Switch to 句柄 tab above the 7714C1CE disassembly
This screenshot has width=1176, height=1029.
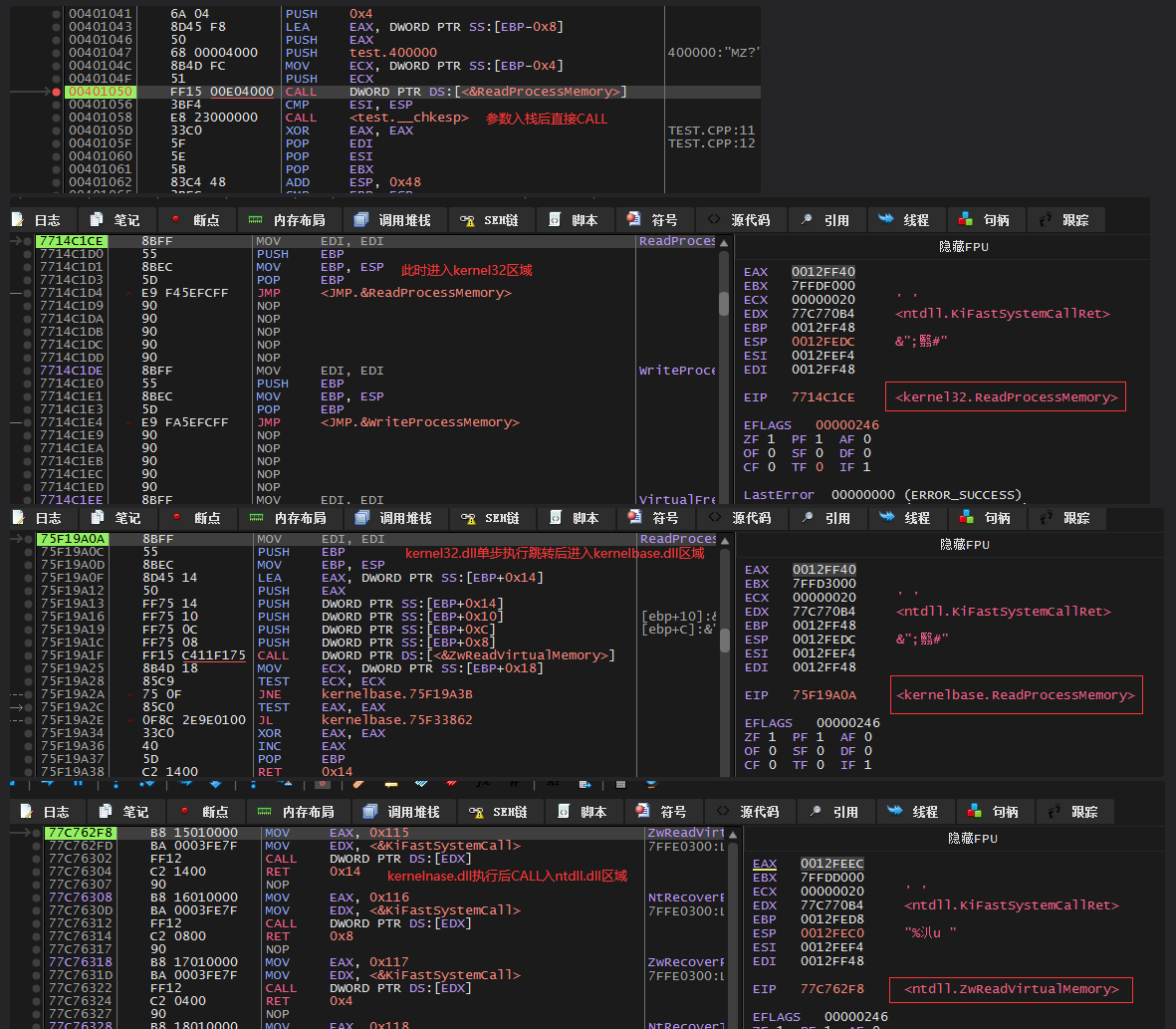click(x=986, y=220)
